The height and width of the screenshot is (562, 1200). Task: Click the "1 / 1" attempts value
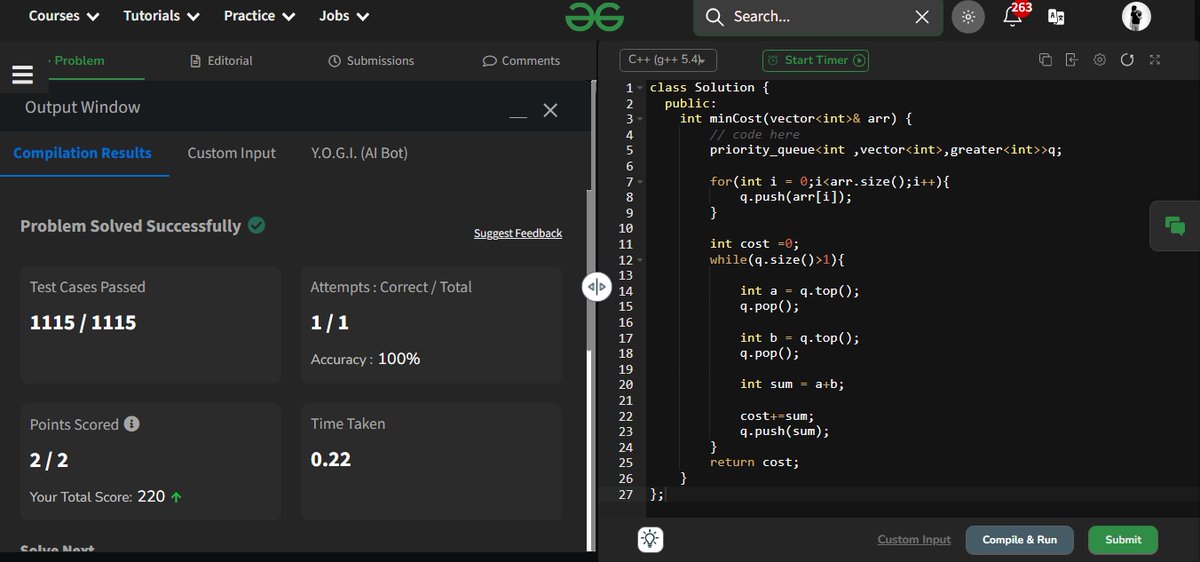click(x=330, y=323)
